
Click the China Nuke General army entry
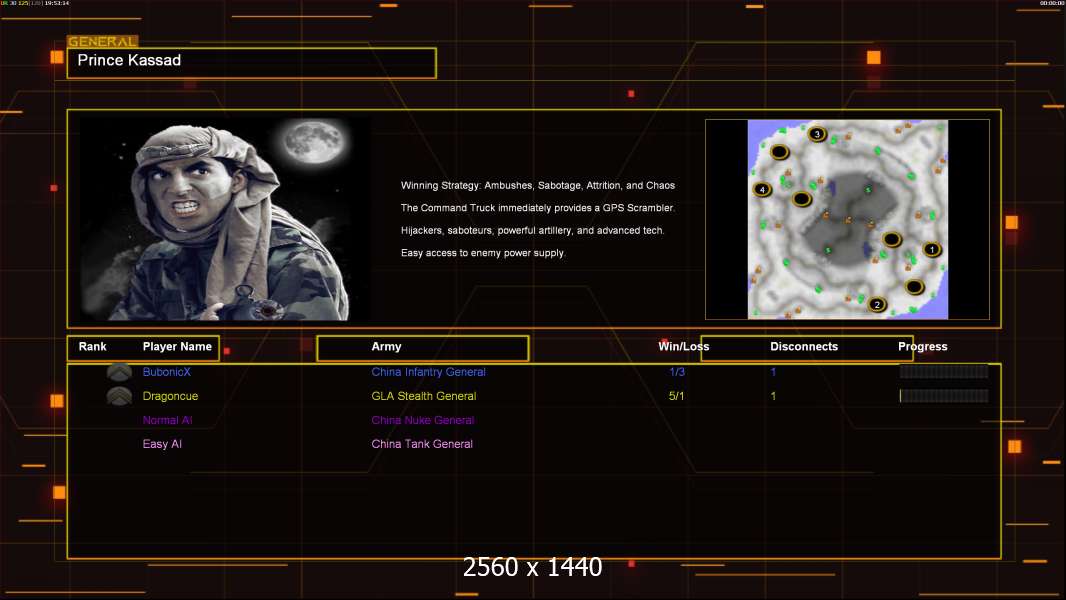tap(422, 420)
